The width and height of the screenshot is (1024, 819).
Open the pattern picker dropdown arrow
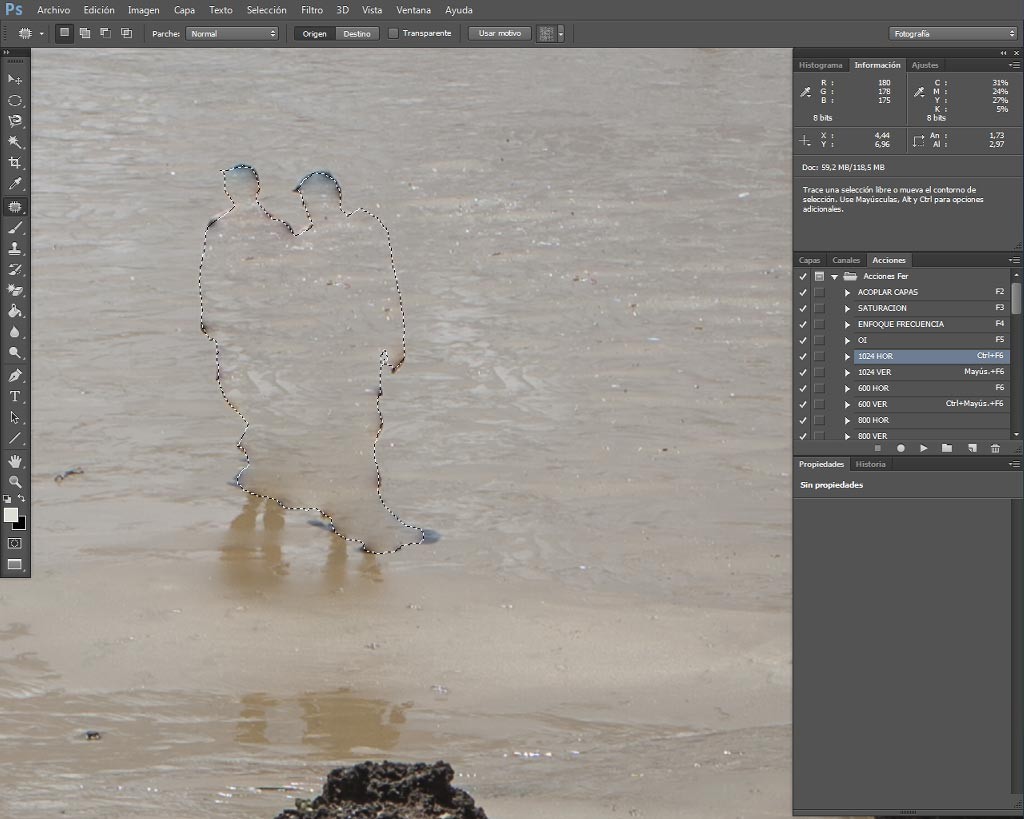(x=561, y=33)
